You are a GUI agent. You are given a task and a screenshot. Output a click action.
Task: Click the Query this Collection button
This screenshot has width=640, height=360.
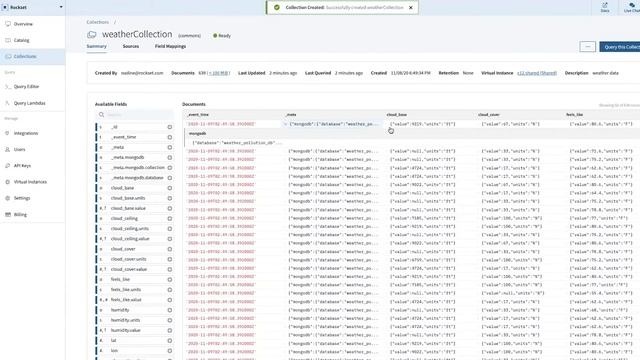[620, 47]
